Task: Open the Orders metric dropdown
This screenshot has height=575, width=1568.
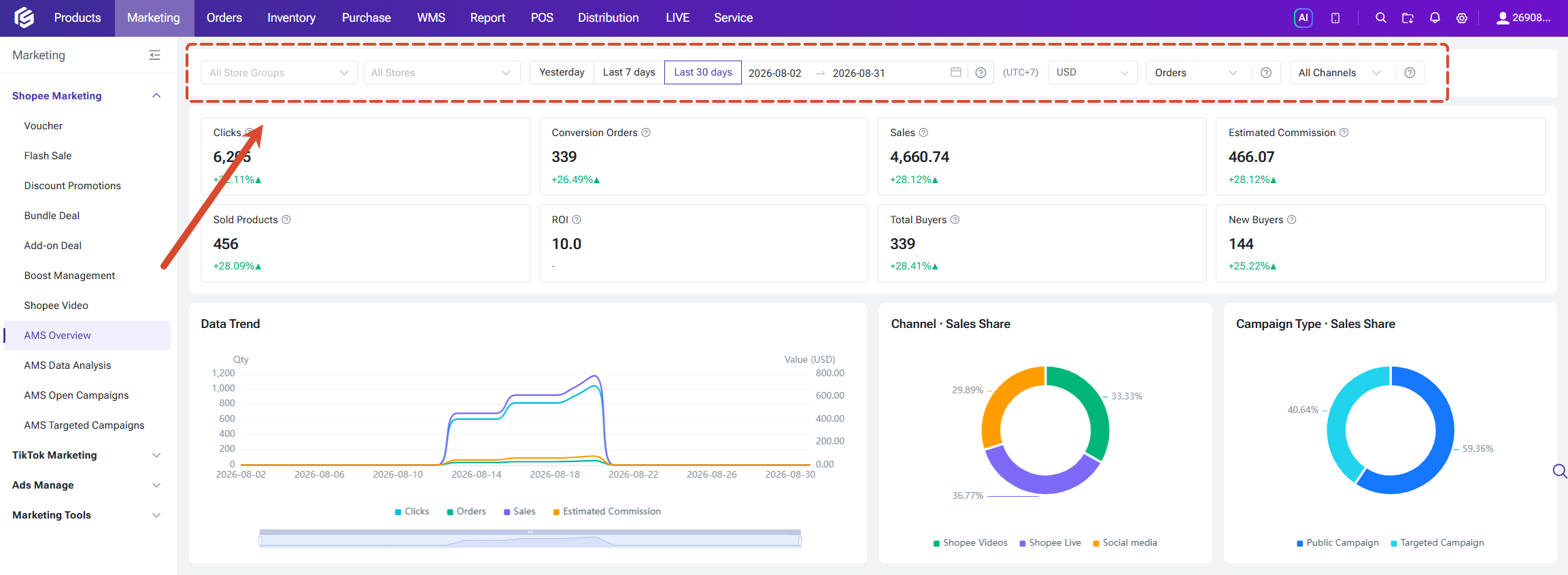Action: (1199, 73)
